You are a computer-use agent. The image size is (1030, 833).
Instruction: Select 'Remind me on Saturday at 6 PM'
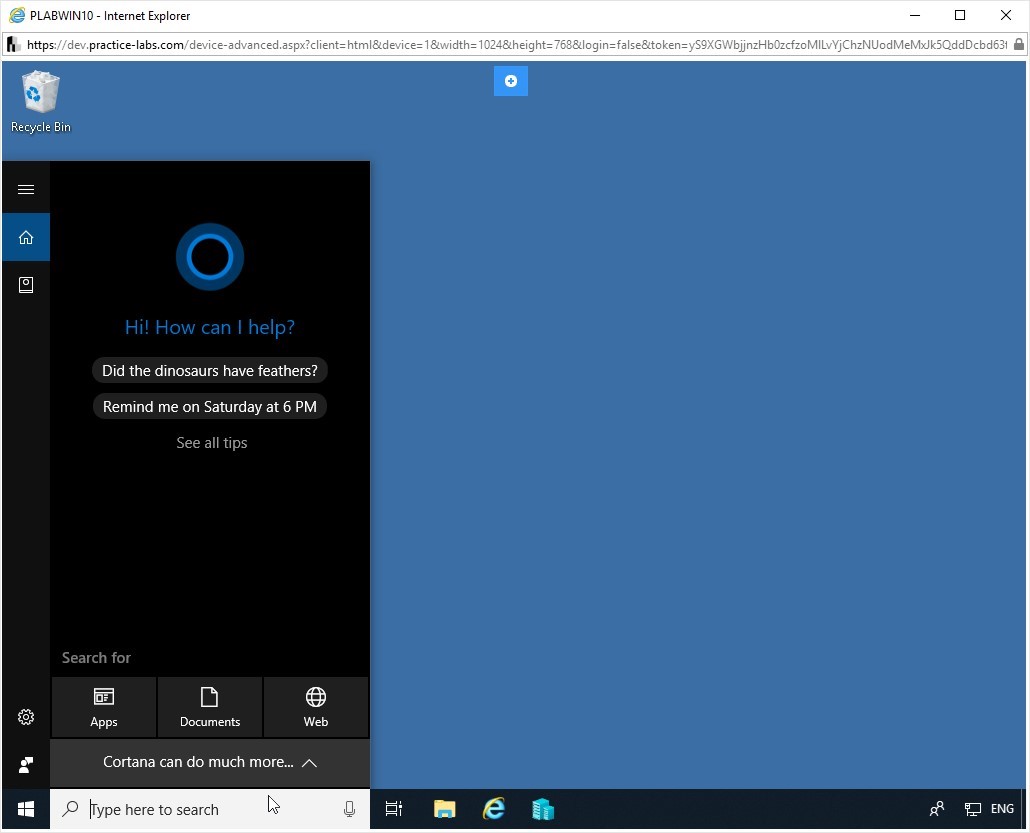pos(210,407)
